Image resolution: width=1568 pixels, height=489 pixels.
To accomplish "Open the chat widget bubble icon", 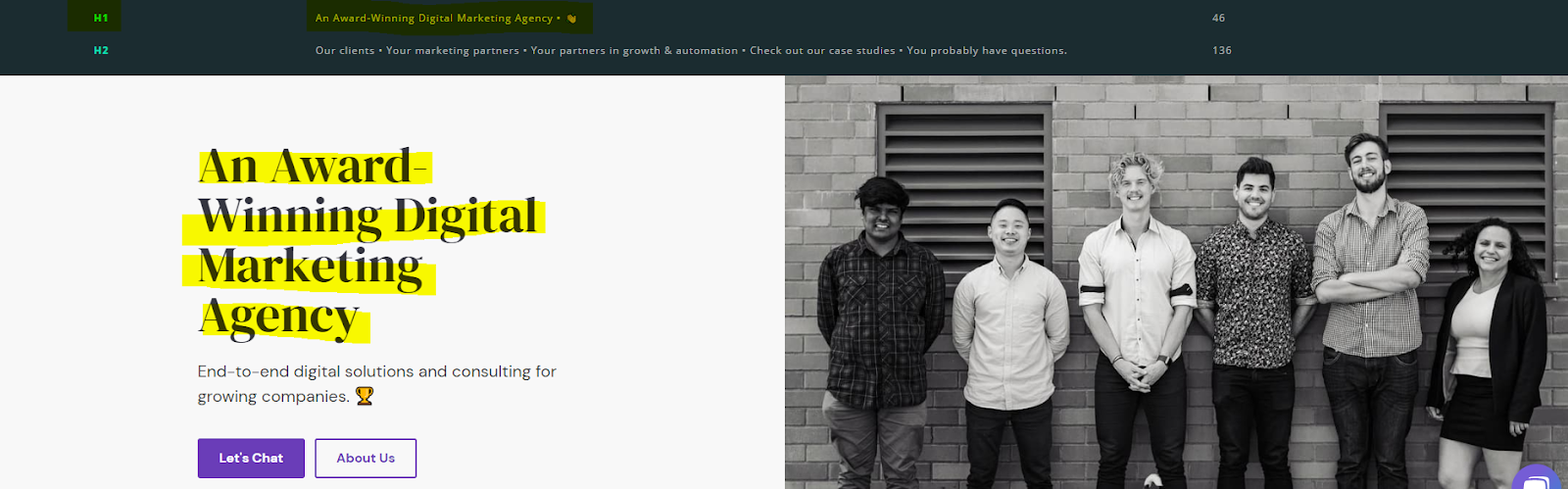I will [x=1539, y=478].
